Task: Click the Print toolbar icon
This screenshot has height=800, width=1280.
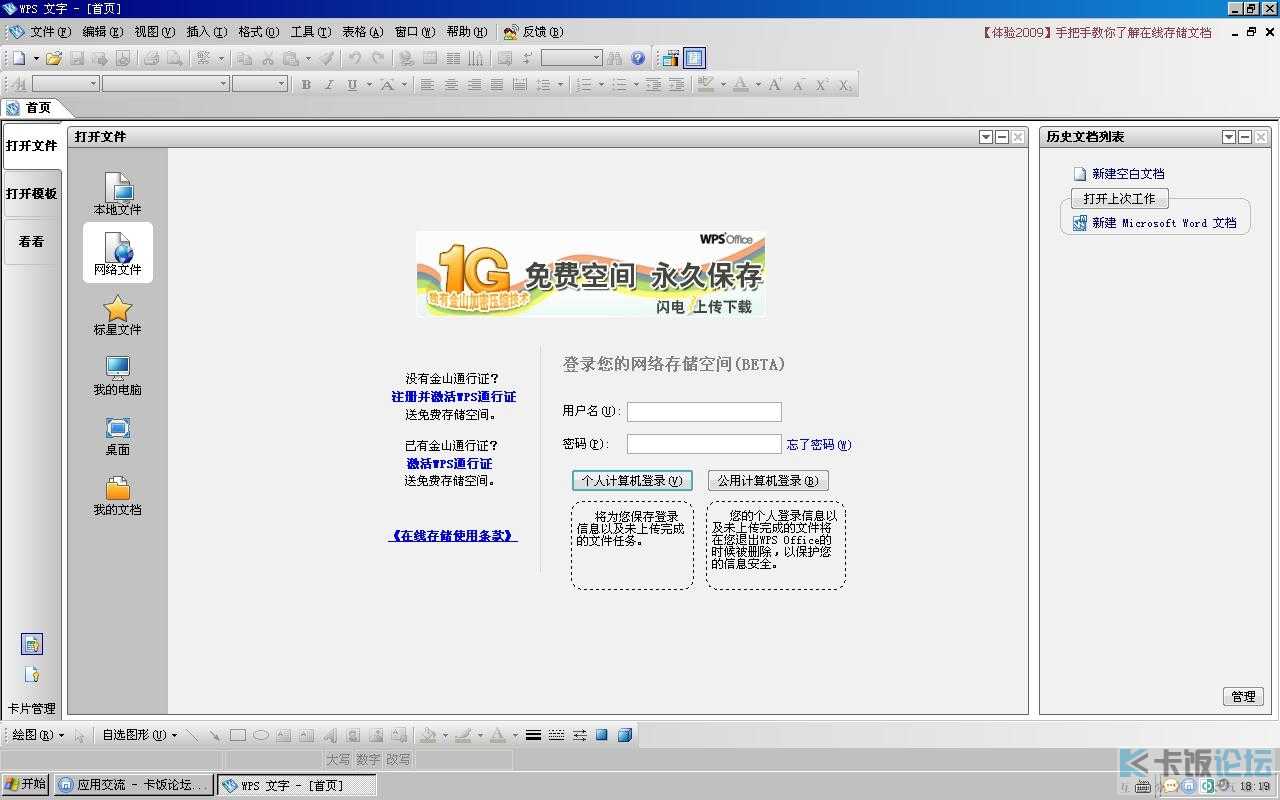Action: tap(151, 59)
